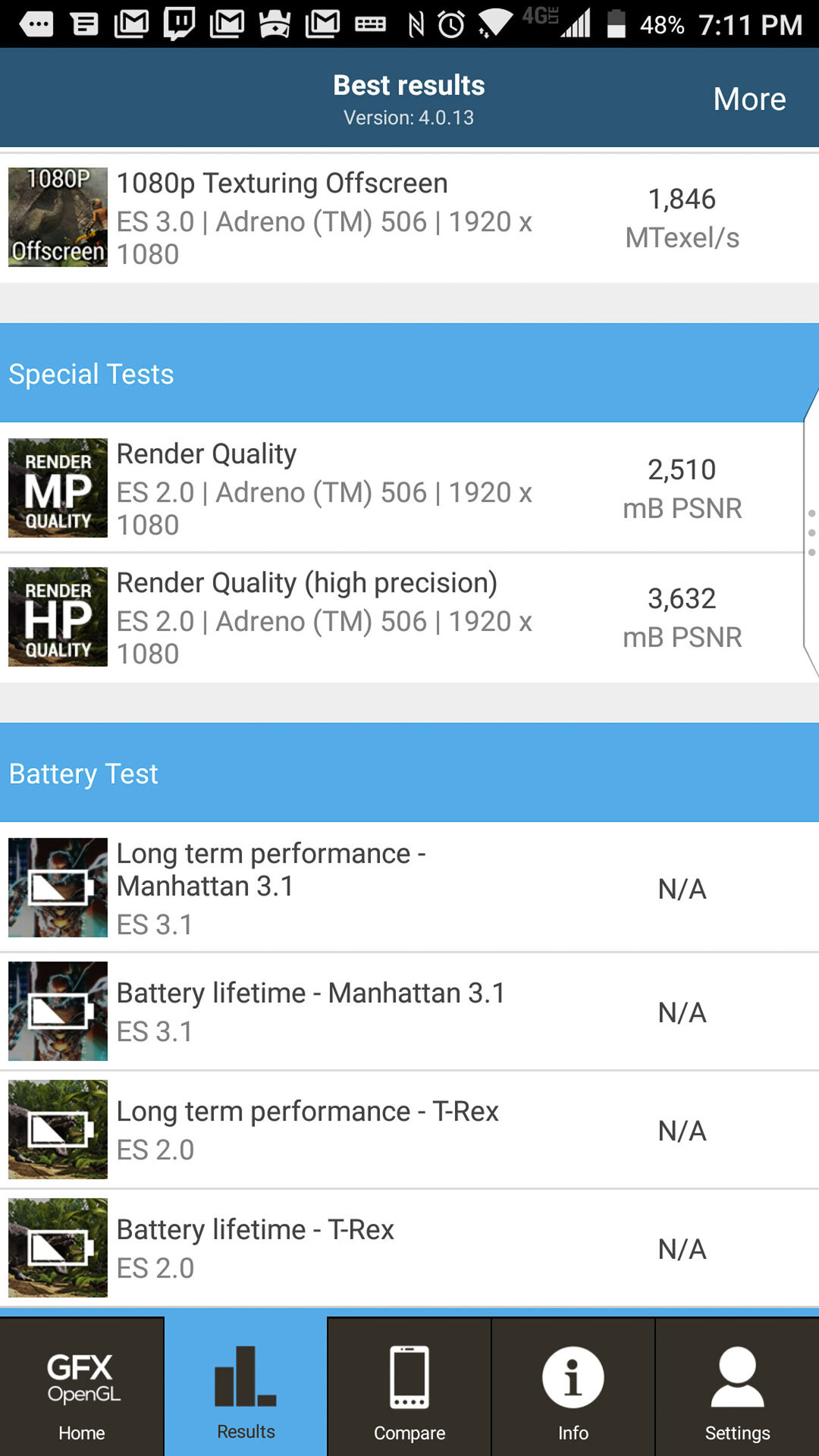This screenshot has height=1456, width=819.
Task: Switch to the Compare tab
Action: pos(409,1386)
